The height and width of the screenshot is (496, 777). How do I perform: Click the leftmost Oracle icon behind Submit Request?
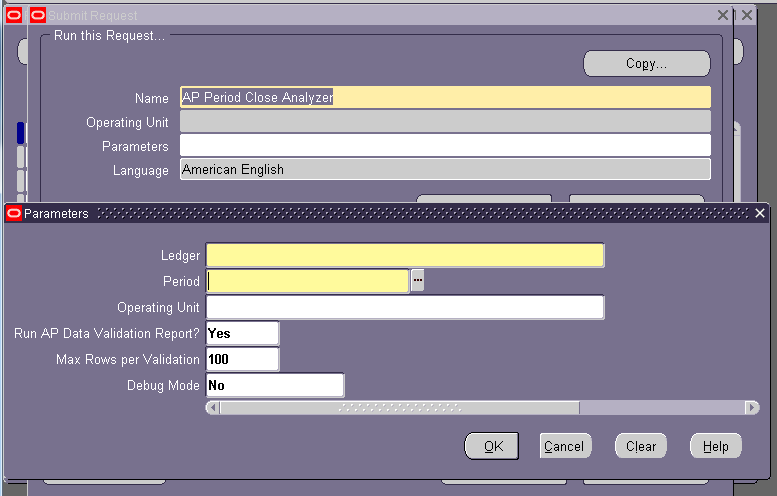(x=14, y=15)
